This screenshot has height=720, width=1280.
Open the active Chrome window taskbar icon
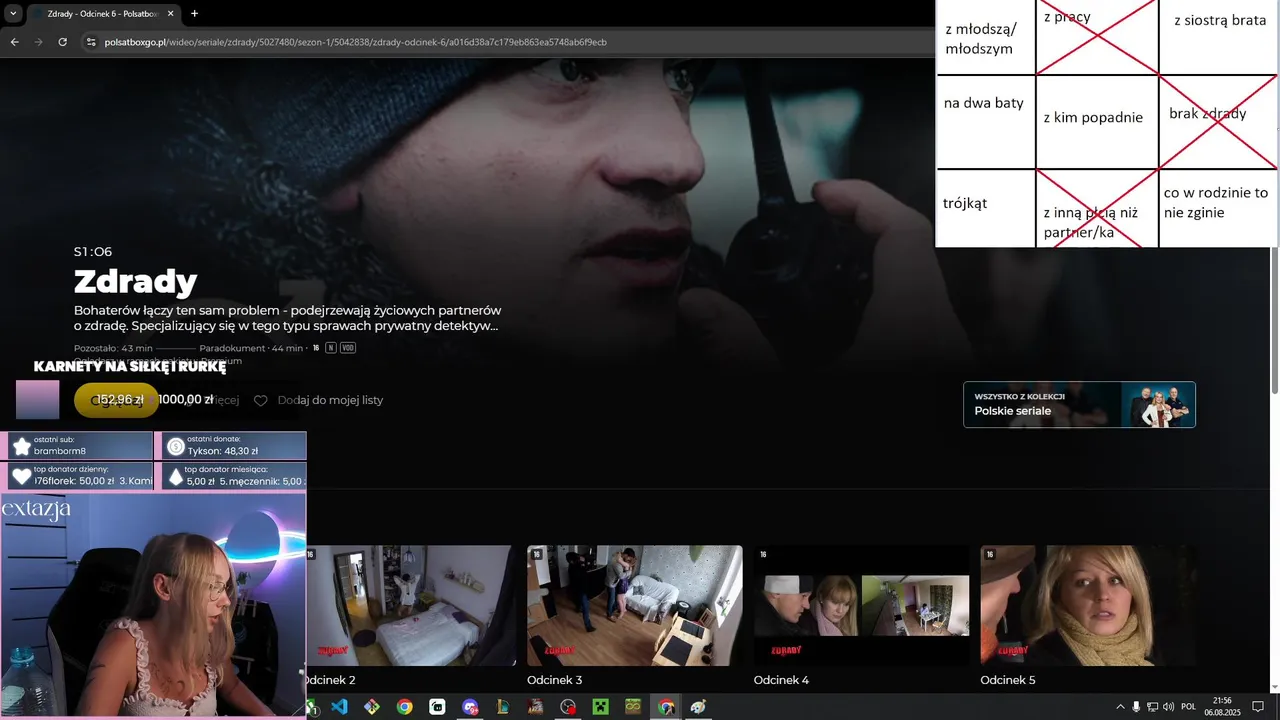click(x=666, y=707)
